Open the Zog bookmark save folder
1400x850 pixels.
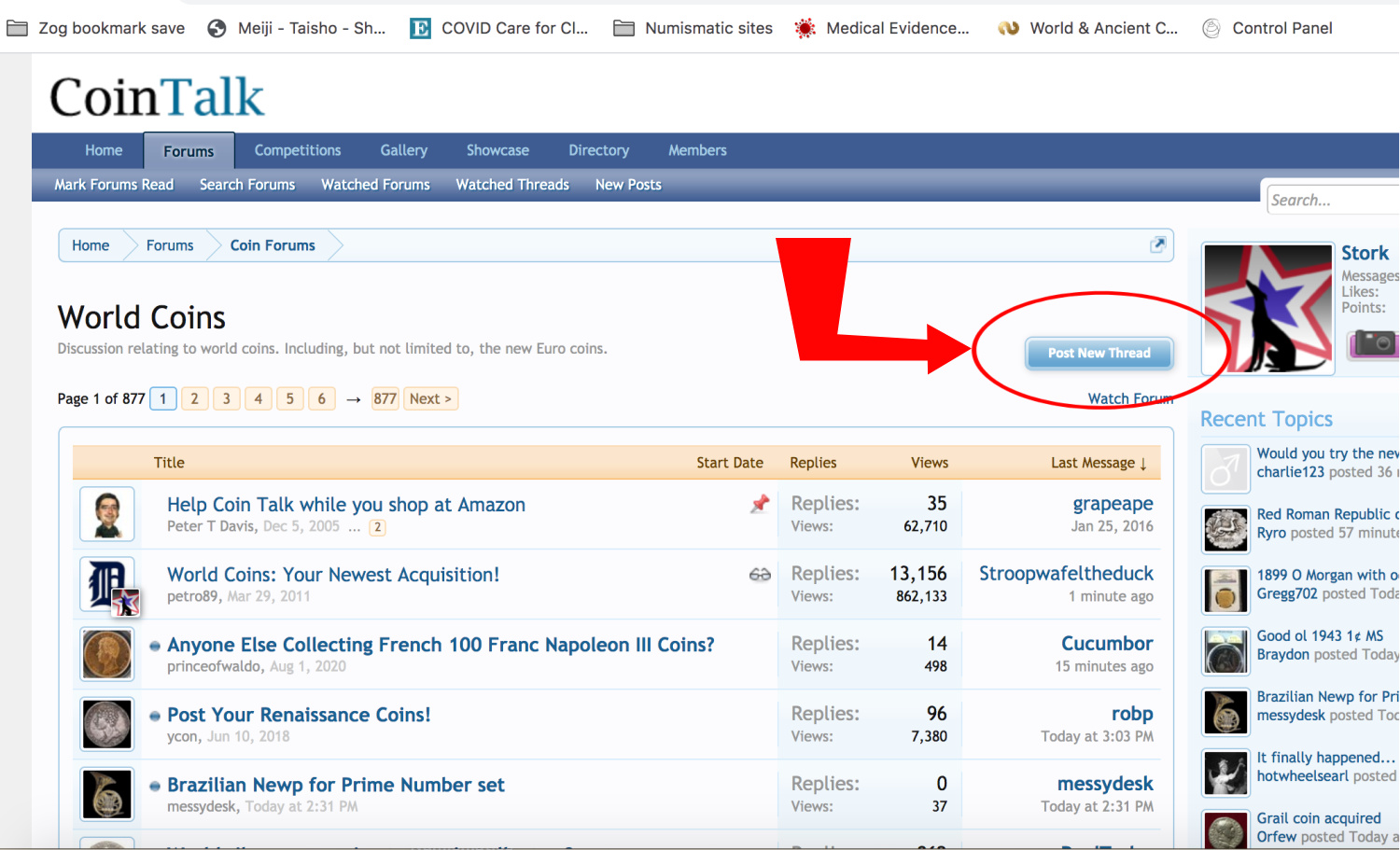tap(96, 28)
